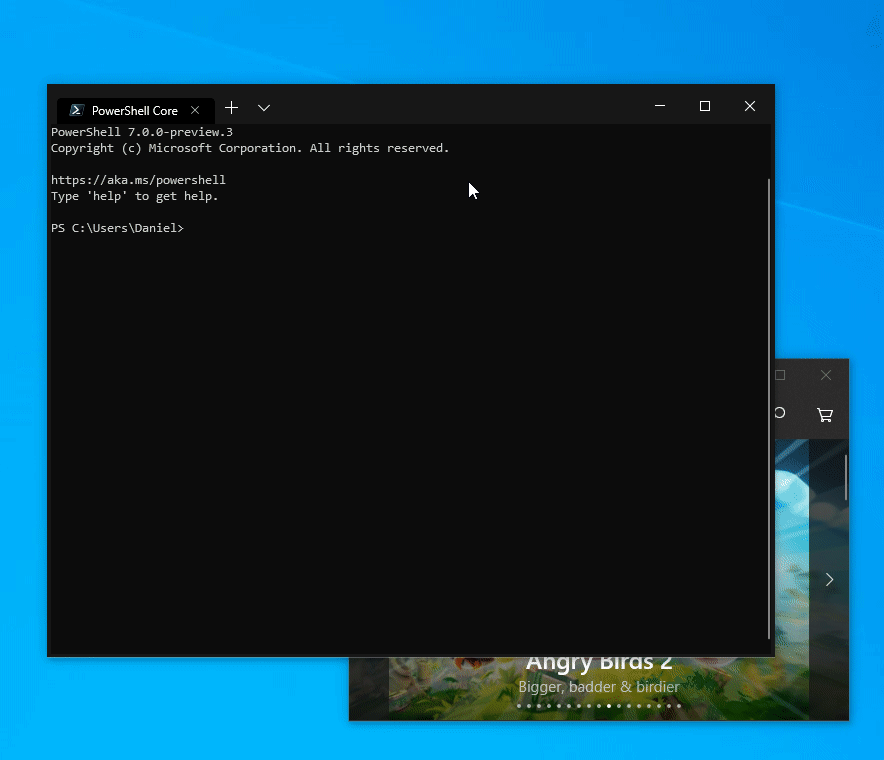
Task: Close the Microsoft Store window
Action: pos(826,375)
